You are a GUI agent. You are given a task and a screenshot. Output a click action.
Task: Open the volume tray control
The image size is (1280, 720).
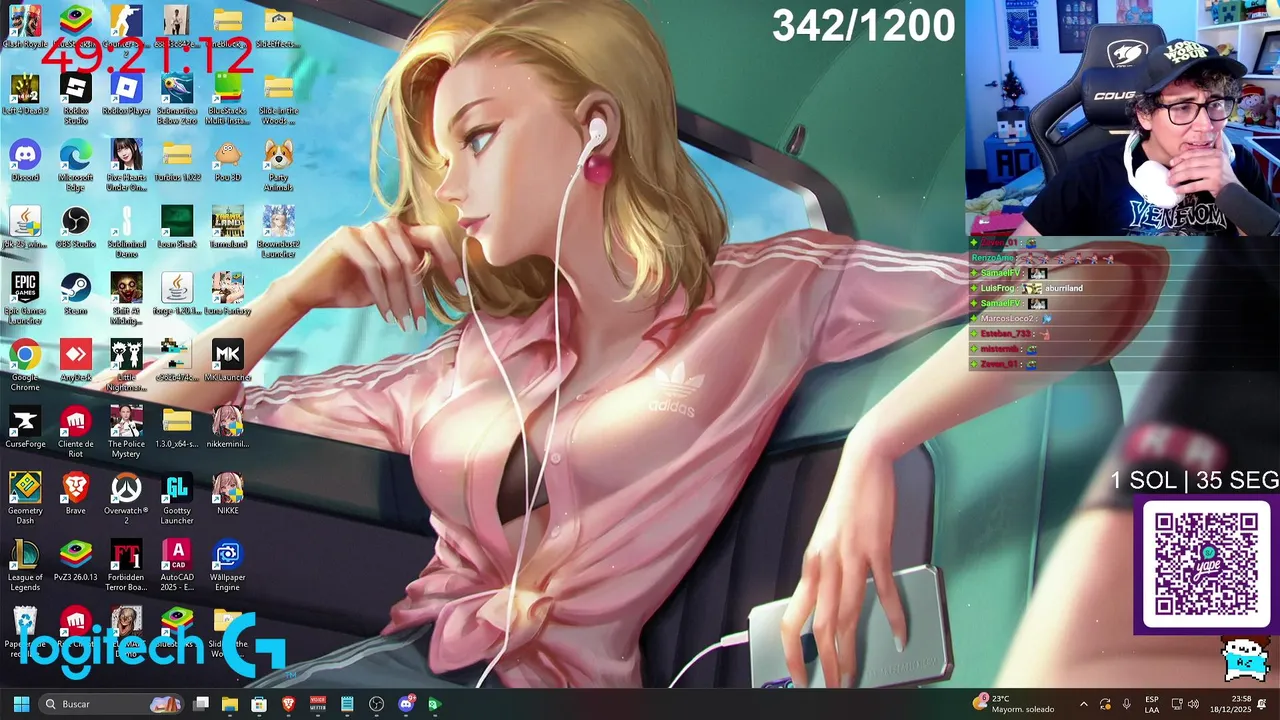coord(1195,704)
